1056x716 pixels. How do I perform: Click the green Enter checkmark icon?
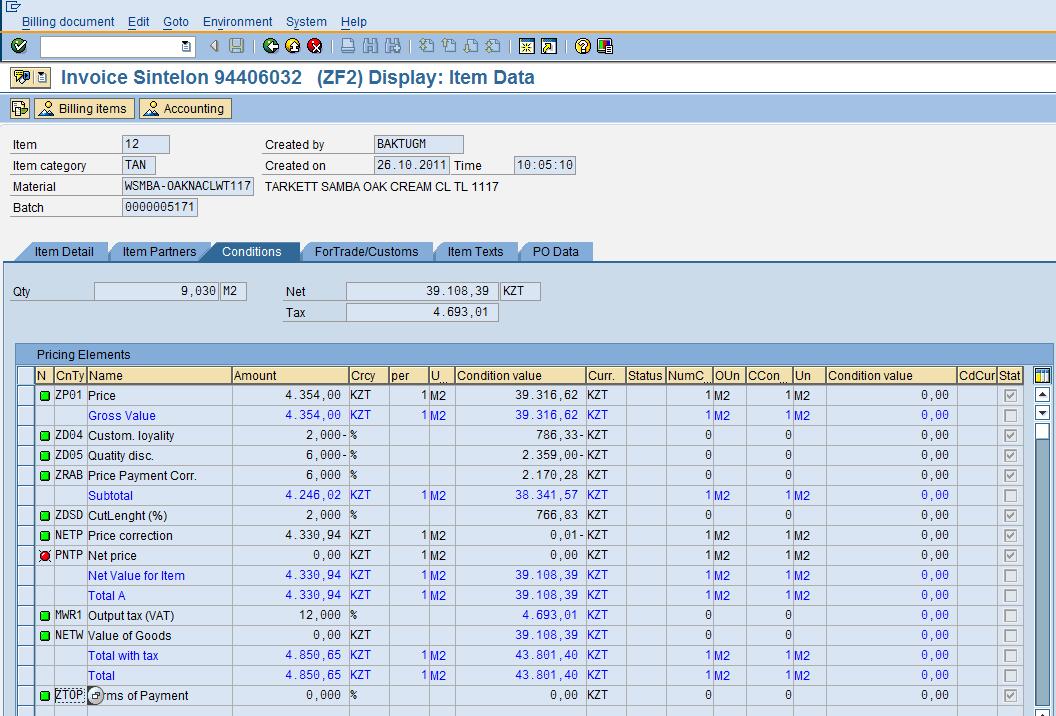point(19,46)
